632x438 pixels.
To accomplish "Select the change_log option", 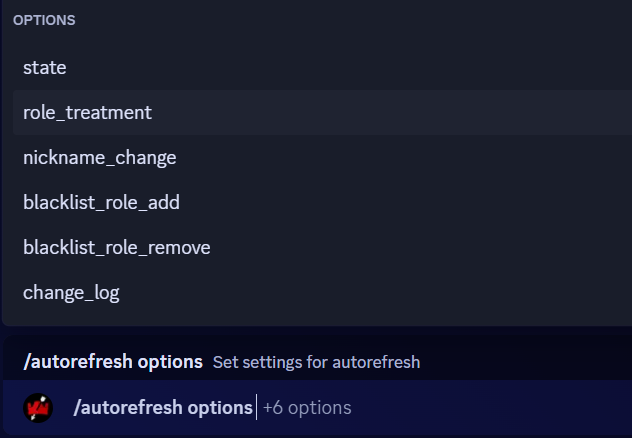I will click(71, 293).
